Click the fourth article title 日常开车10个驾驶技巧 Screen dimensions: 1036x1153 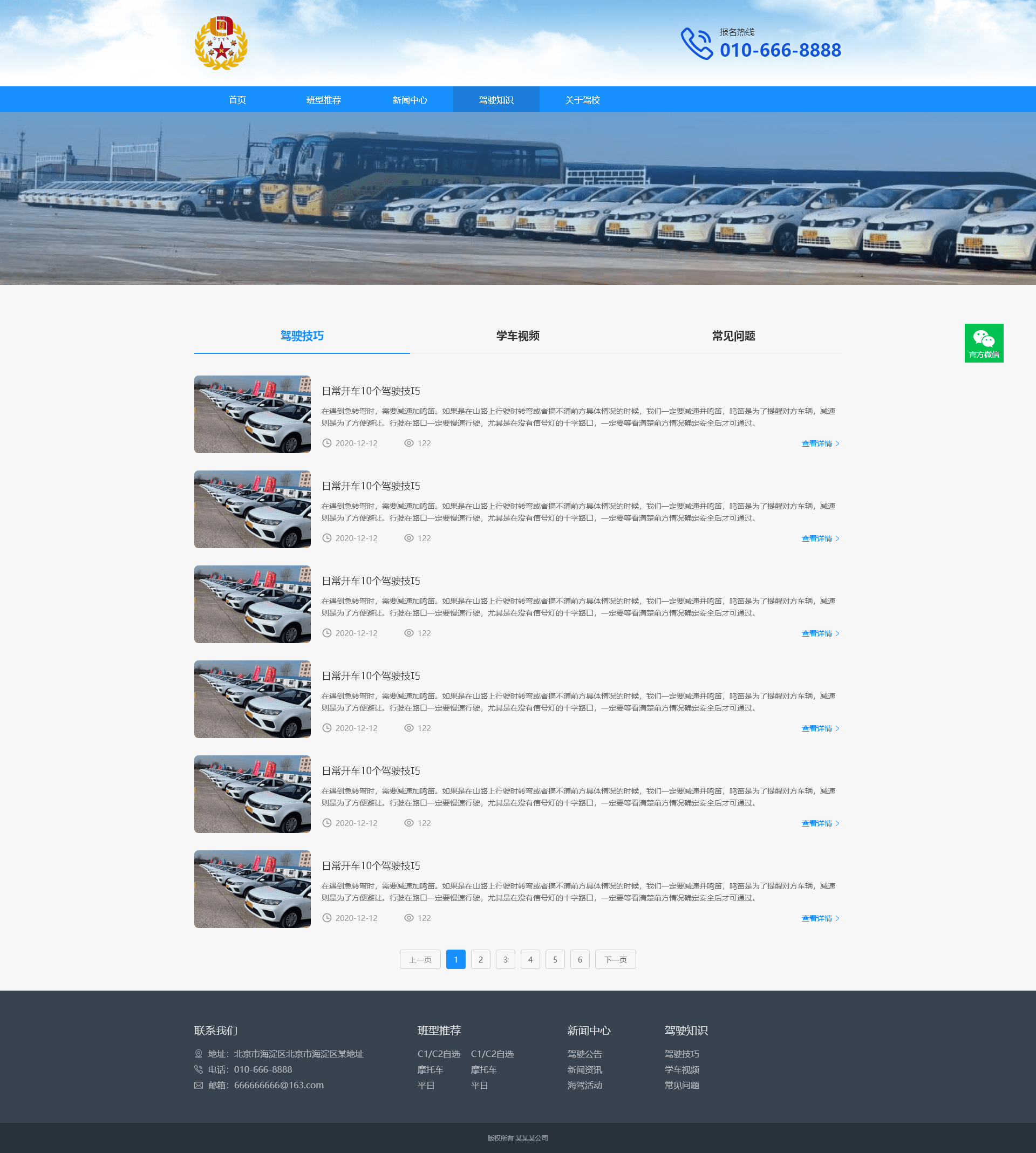[371, 676]
